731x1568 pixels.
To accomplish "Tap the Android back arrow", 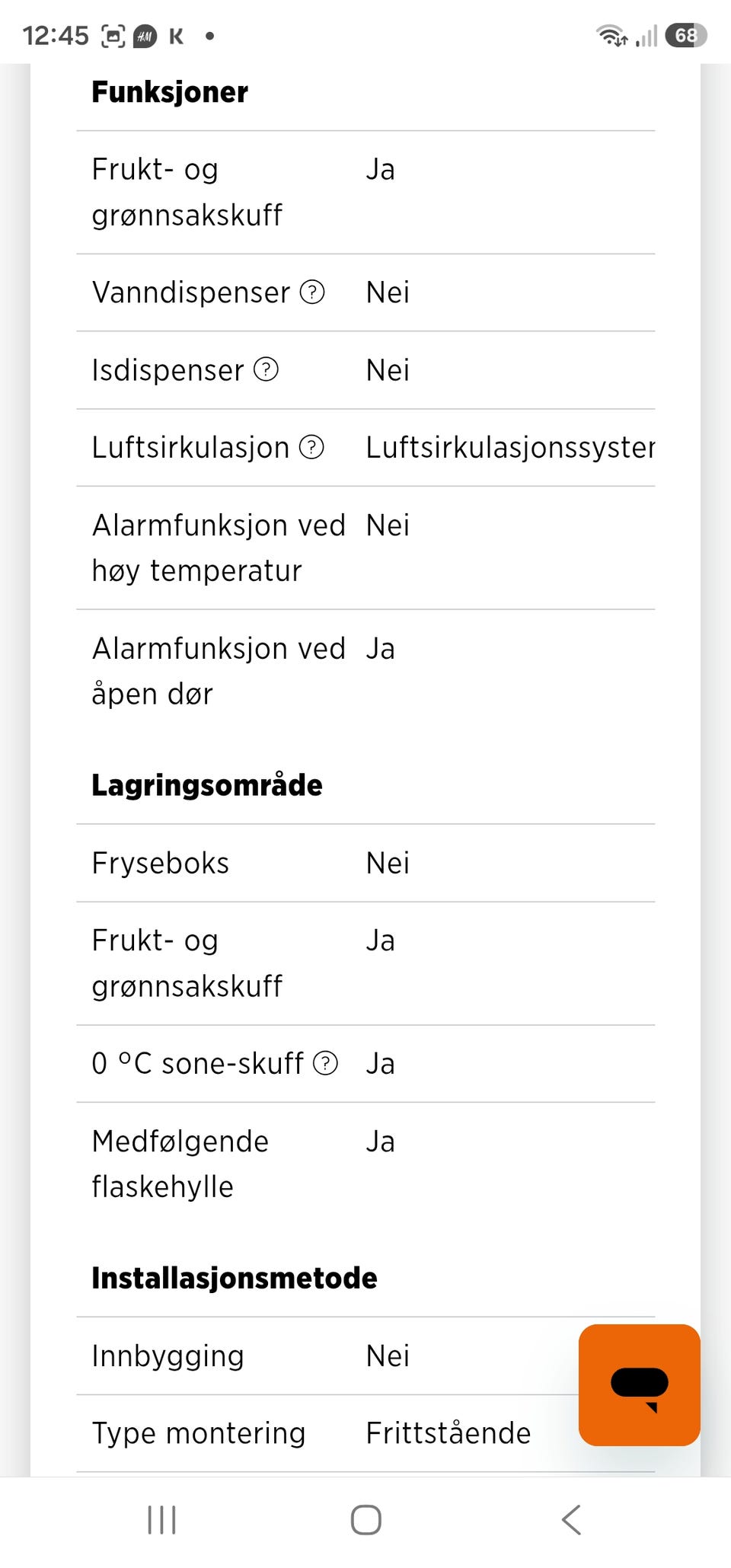I will click(571, 1520).
